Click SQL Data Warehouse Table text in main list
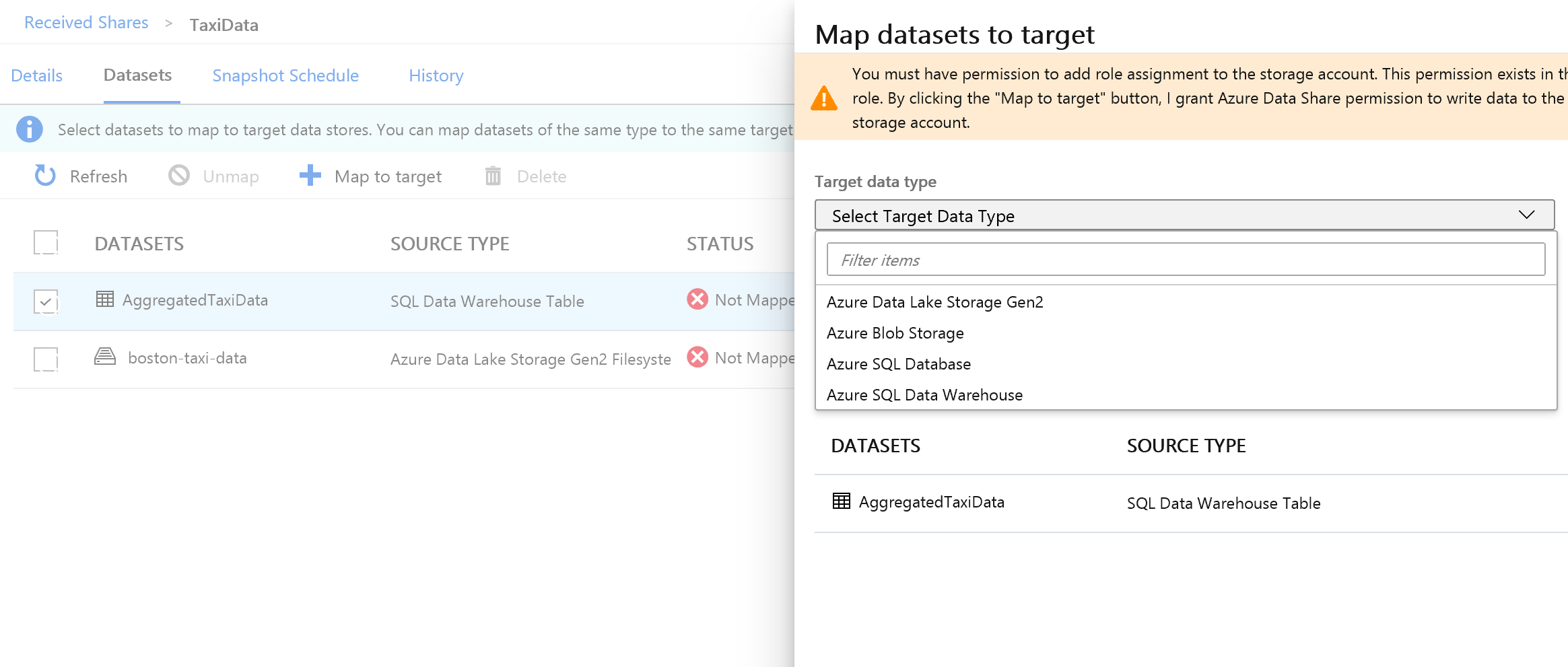1568x667 pixels. (487, 302)
